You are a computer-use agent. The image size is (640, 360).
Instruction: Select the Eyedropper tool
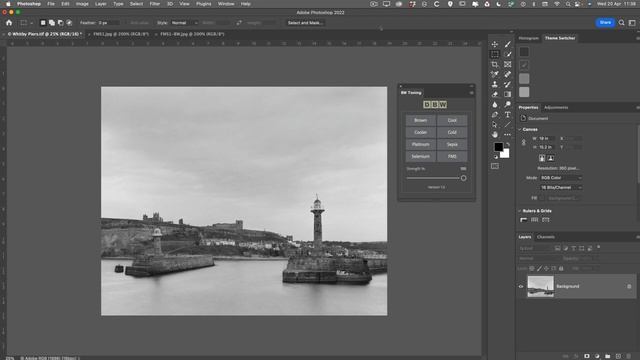tap(495, 74)
